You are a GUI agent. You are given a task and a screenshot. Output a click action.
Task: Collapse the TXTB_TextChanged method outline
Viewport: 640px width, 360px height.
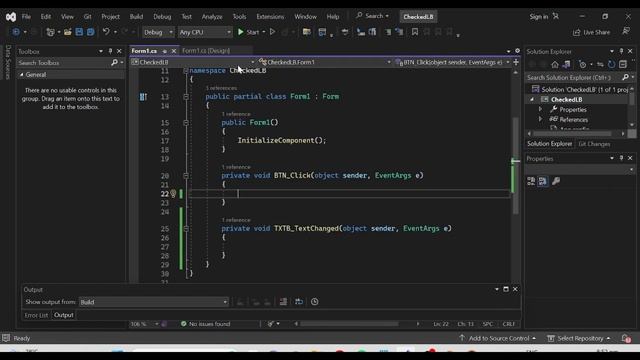point(186,229)
